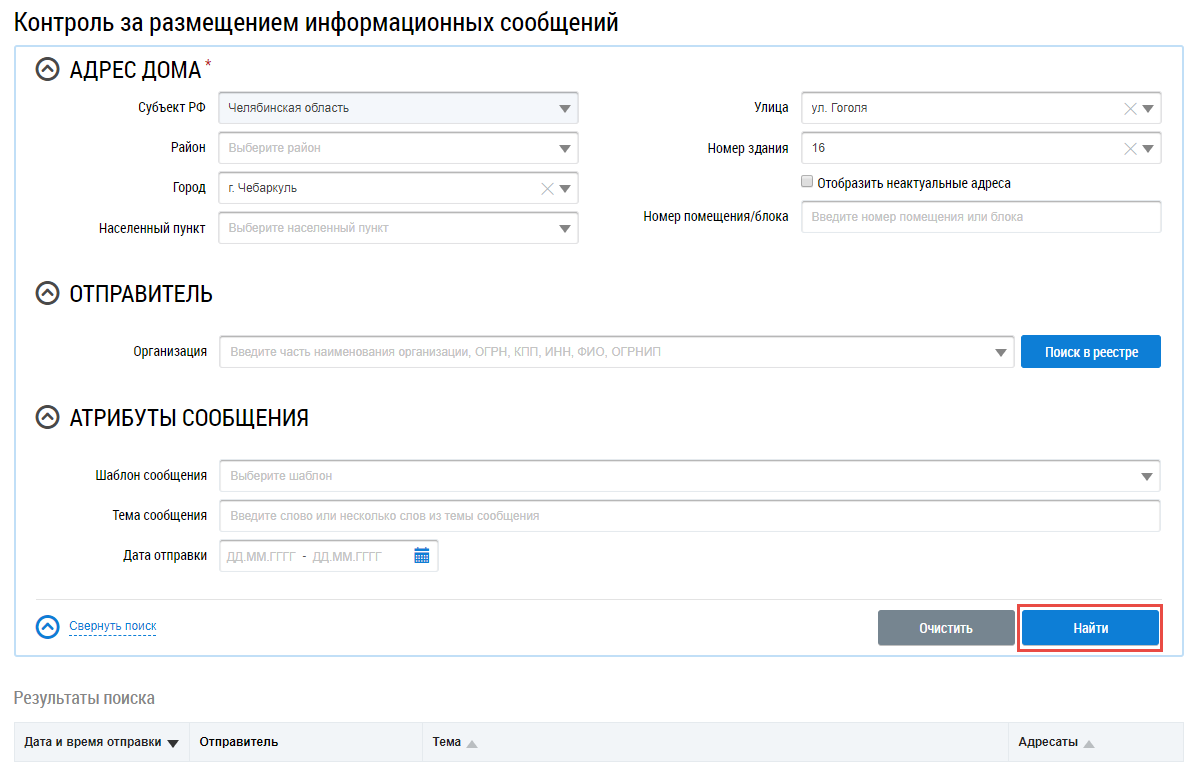Expand the Район dropdown list

564,148
